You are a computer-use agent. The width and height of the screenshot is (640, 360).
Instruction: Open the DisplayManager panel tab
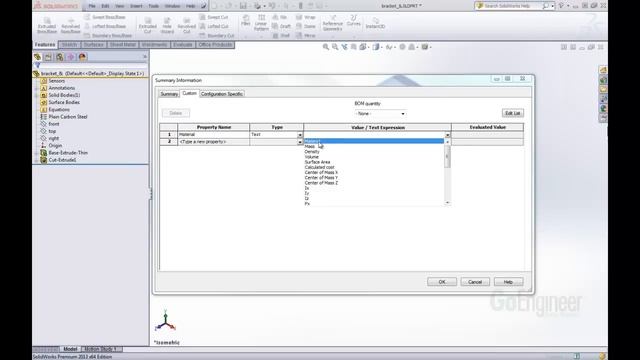(82, 57)
